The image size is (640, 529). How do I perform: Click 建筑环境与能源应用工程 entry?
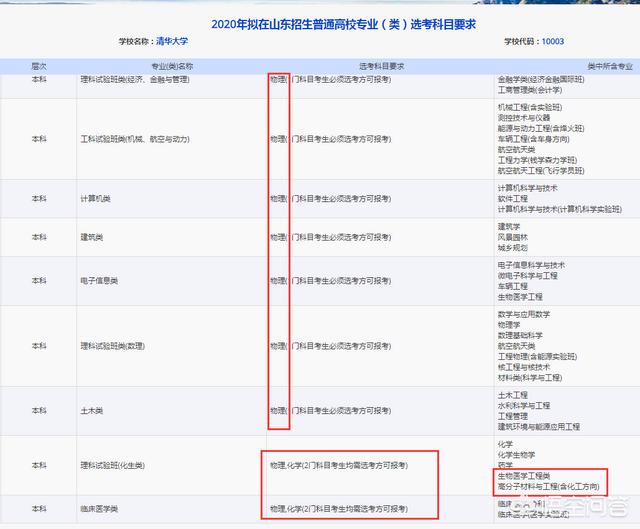tap(539, 427)
